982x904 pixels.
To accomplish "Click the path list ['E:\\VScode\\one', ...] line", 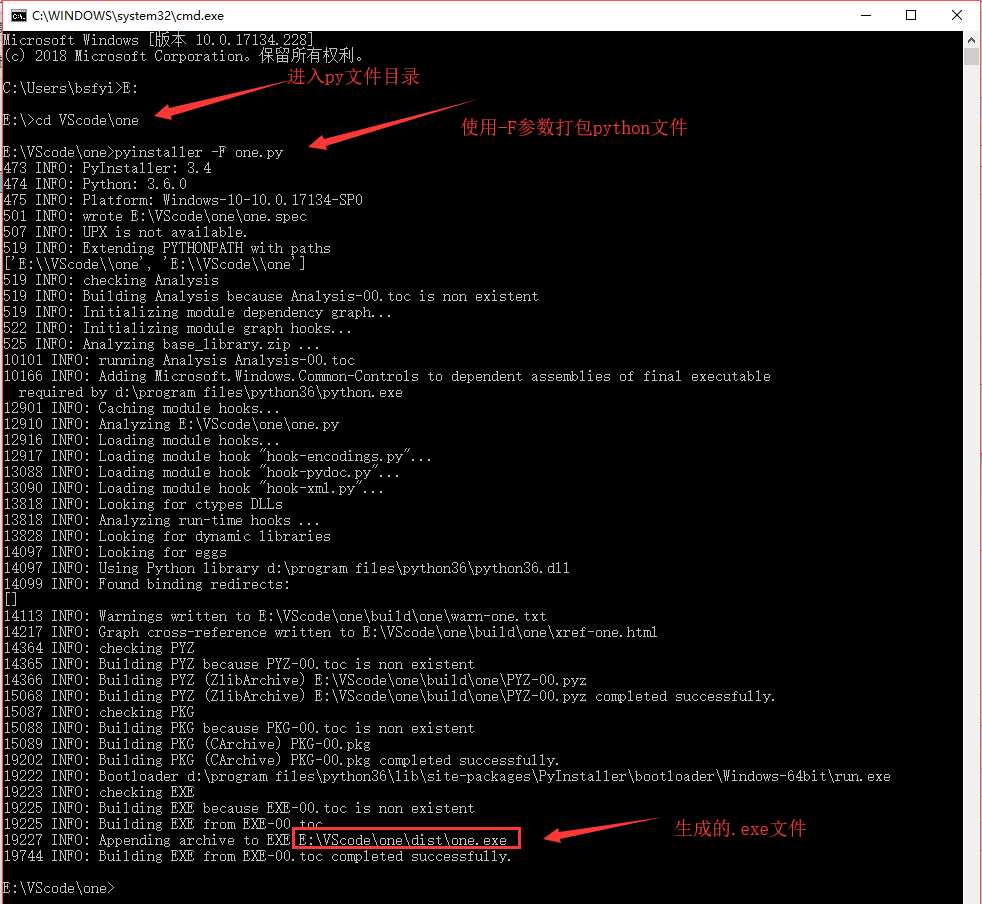I will coord(154,264).
